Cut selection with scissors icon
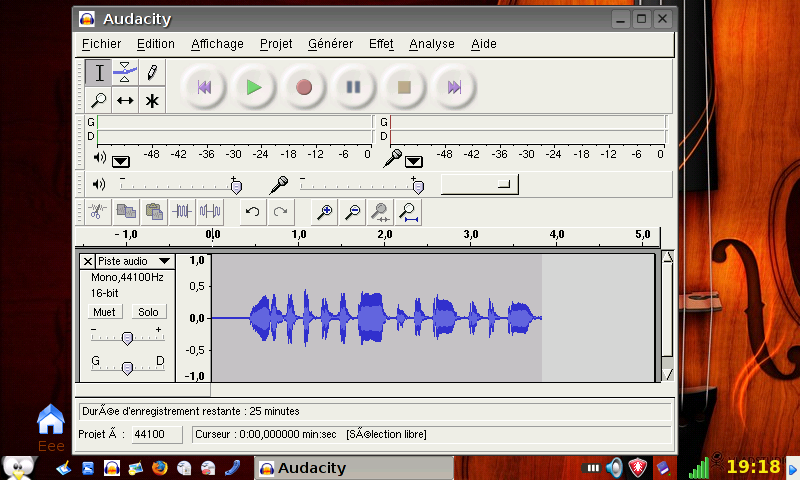800x480 pixels. click(97, 211)
